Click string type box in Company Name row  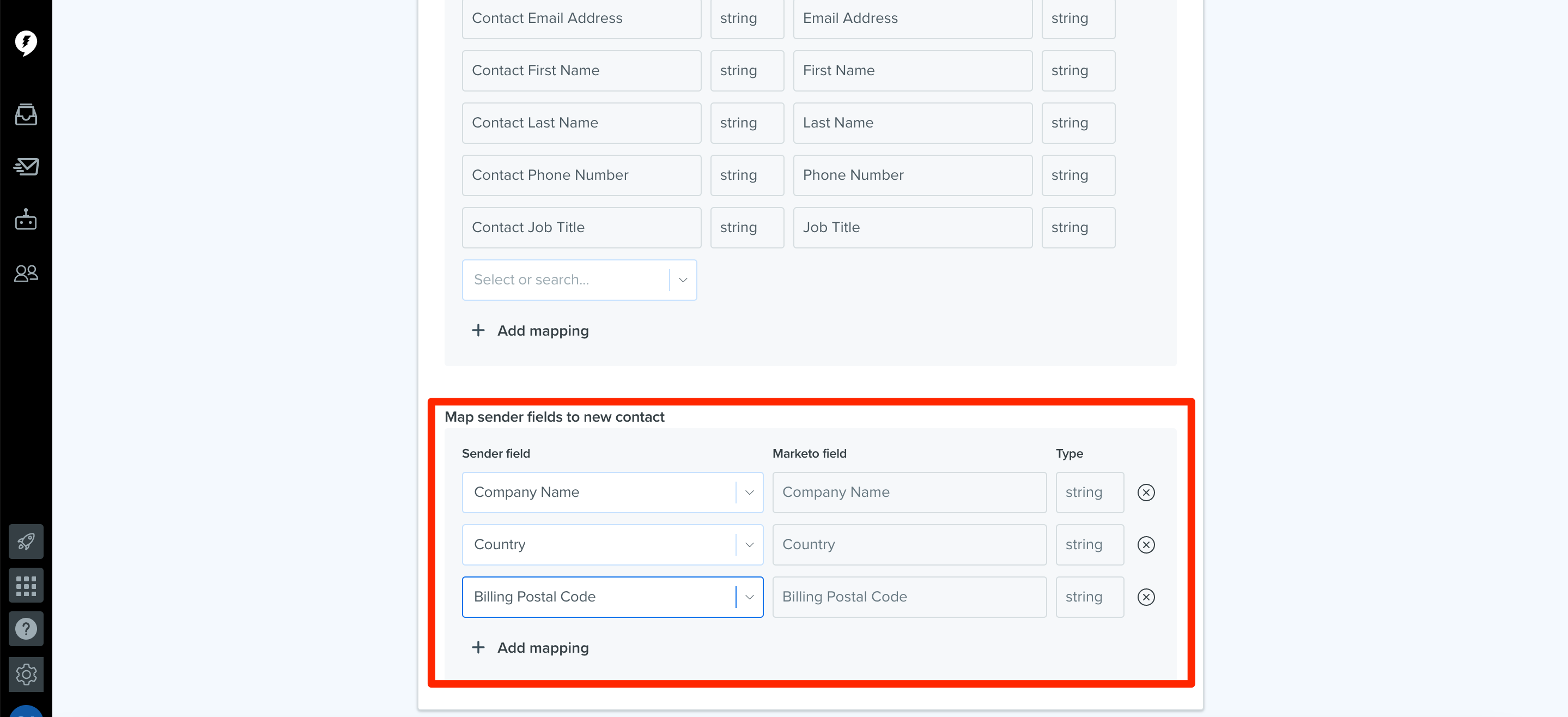(x=1090, y=493)
